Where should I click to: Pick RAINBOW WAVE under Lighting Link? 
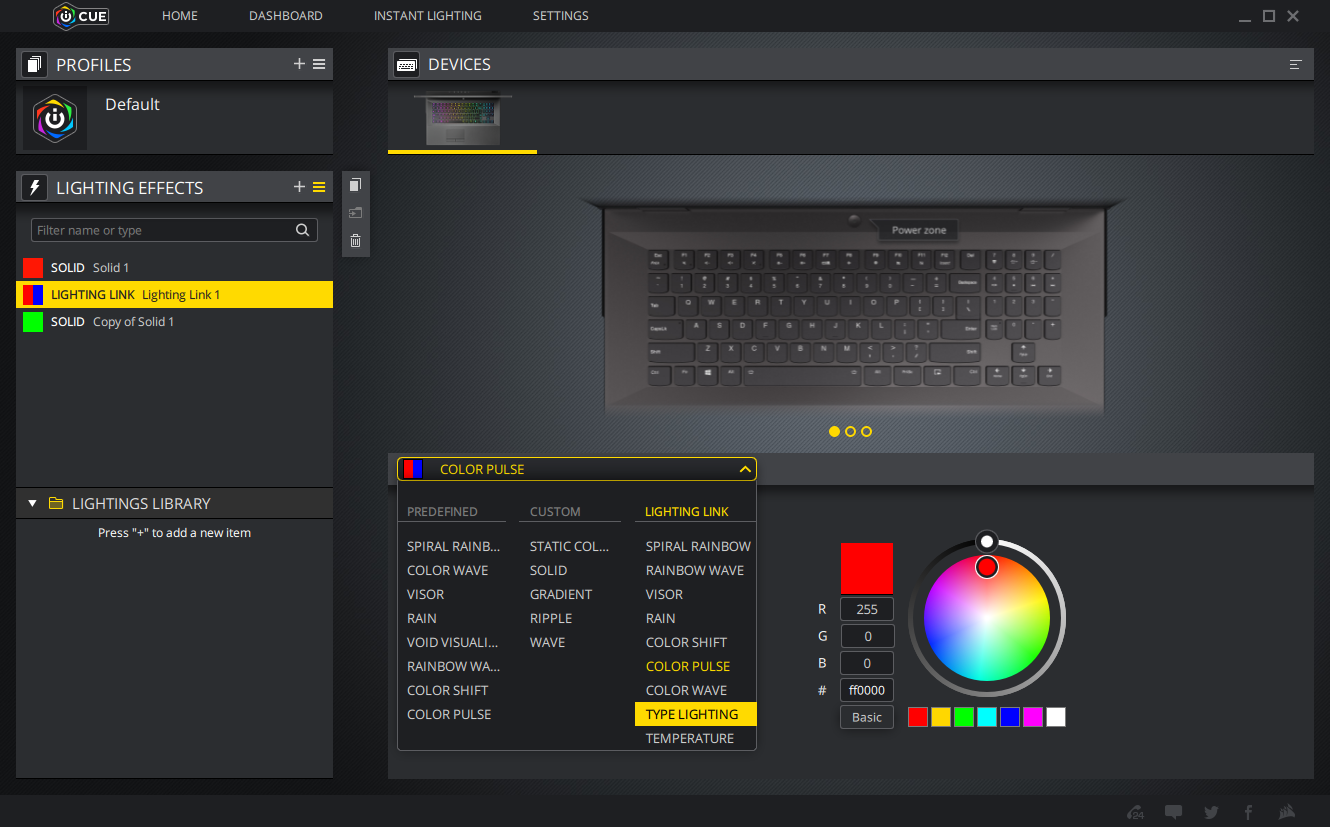tap(696, 570)
